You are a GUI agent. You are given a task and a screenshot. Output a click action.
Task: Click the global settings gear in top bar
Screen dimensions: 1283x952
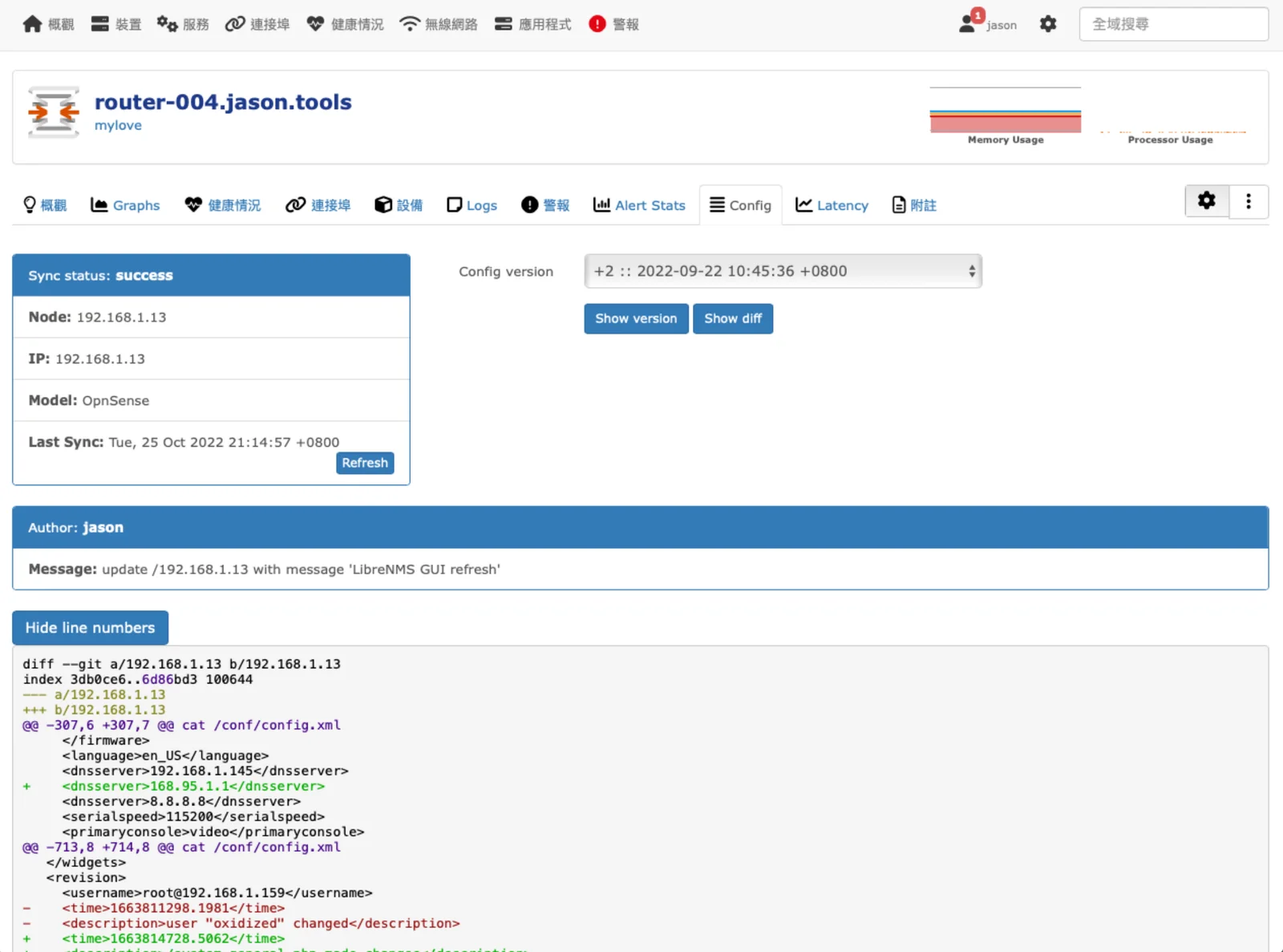1048,24
